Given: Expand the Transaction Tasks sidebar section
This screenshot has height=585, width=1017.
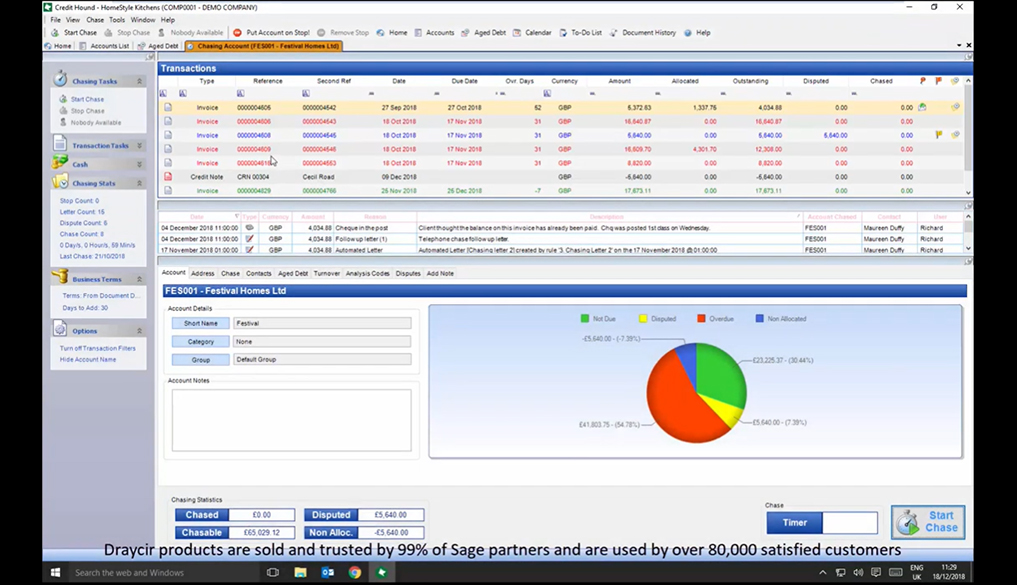Looking at the screenshot, I should point(139,145).
